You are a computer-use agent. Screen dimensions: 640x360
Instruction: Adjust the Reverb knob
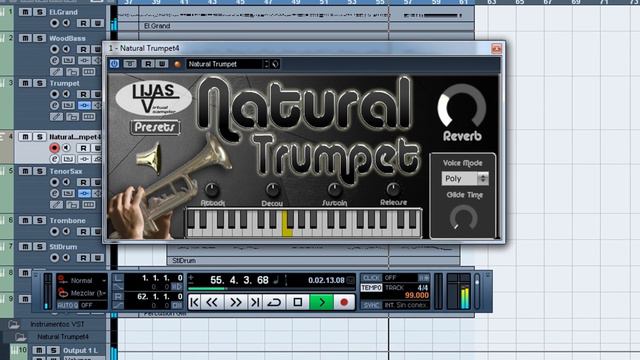tap(462, 106)
